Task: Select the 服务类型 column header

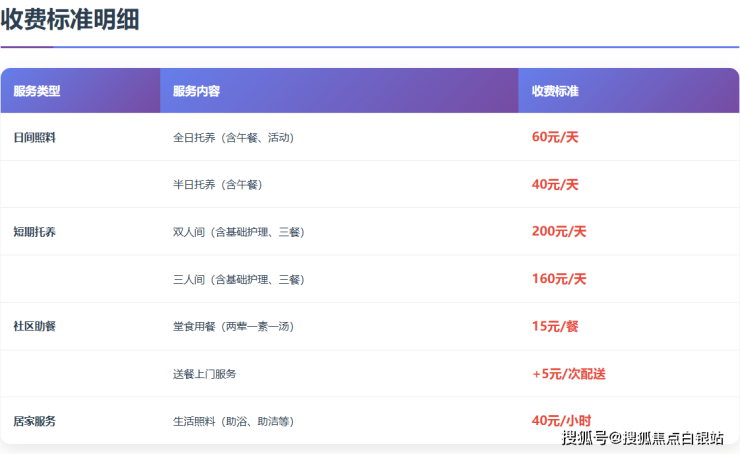Action: coord(37,91)
